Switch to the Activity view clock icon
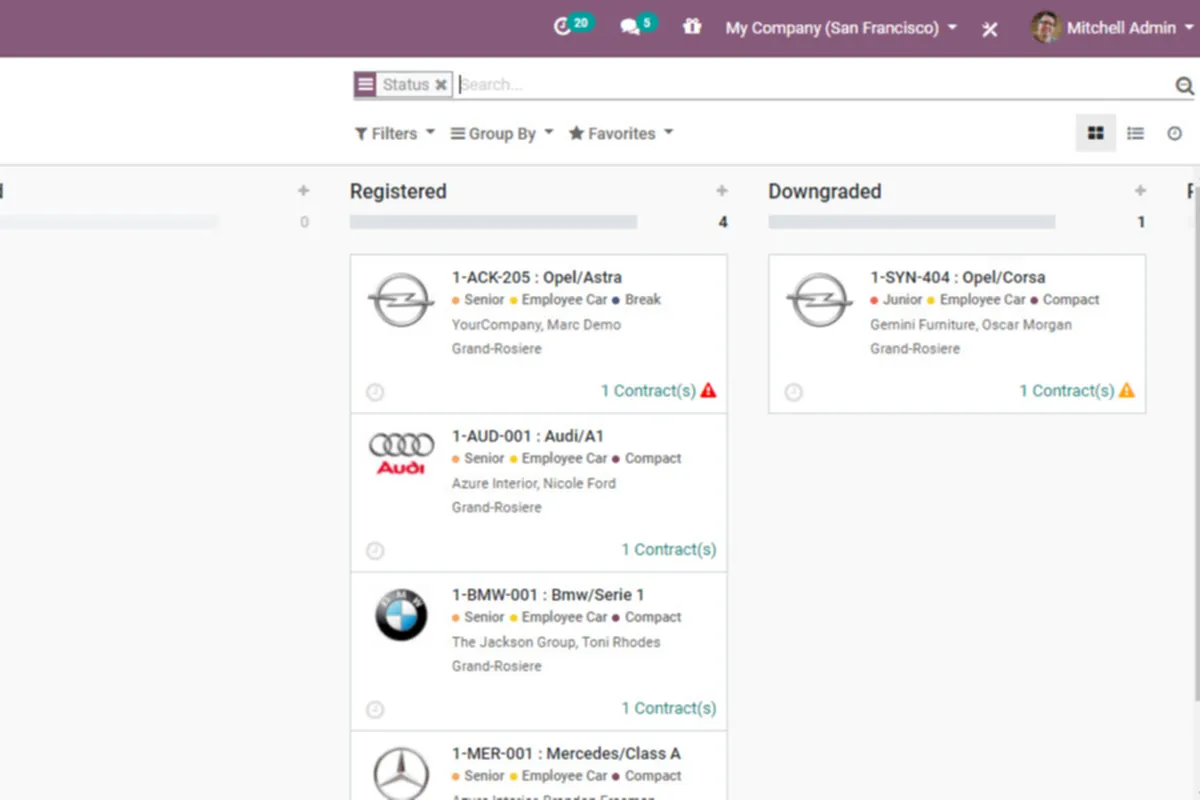Viewport: 1200px width, 800px height. (x=1175, y=133)
